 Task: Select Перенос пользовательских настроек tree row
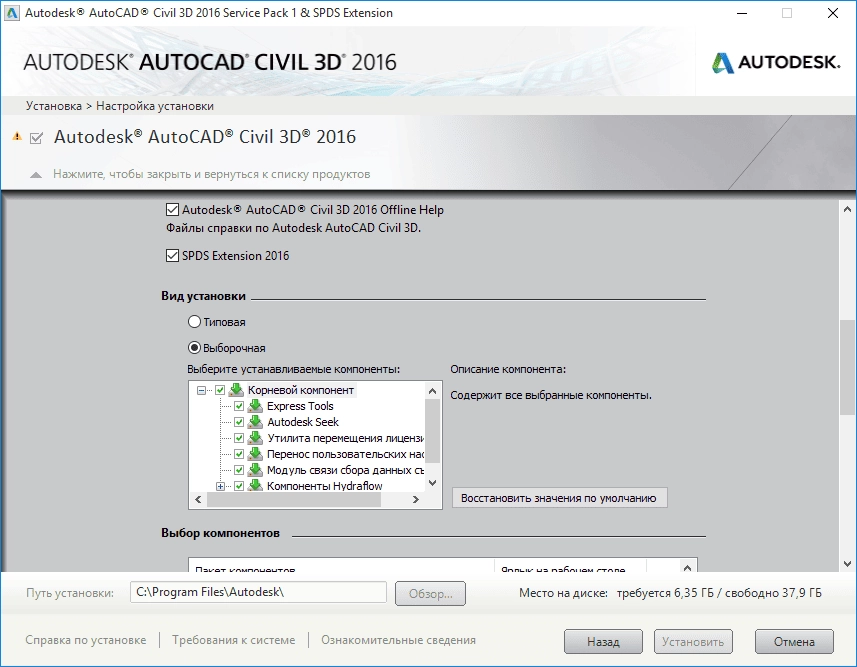pos(345,454)
